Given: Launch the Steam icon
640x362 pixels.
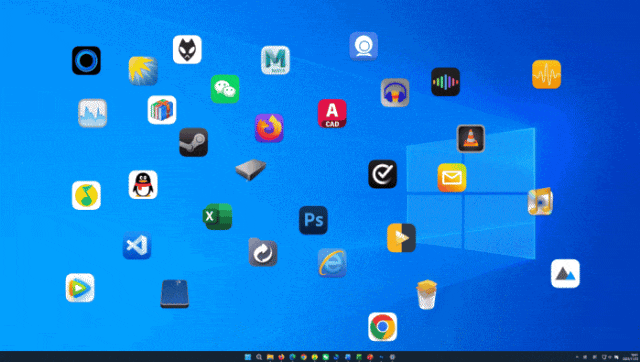Looking at the screenshot, I should click(193, 142).
